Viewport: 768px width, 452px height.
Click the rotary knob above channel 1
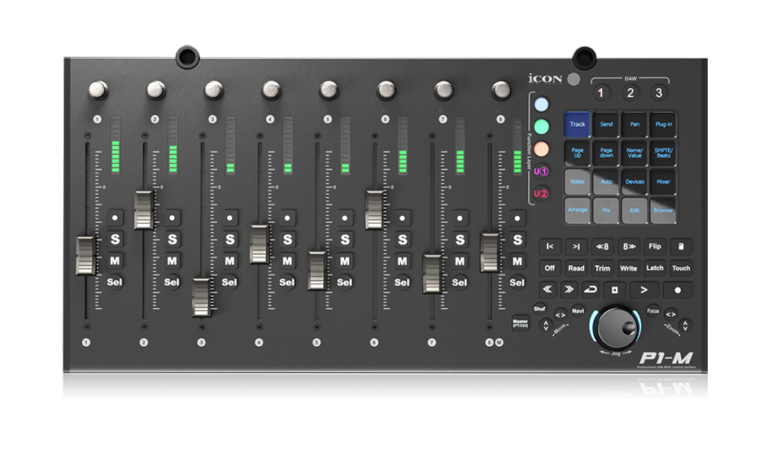click(x=98, y=90)
